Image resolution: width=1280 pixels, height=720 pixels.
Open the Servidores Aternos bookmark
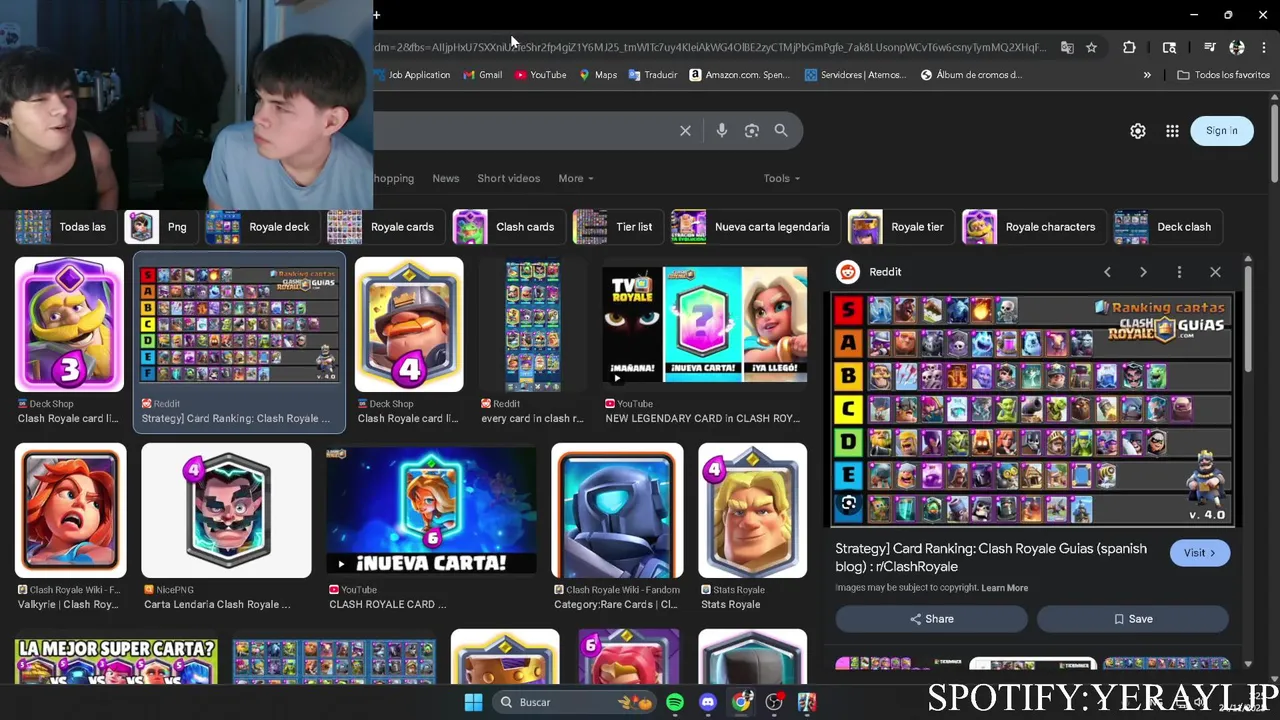click(855, 75)
